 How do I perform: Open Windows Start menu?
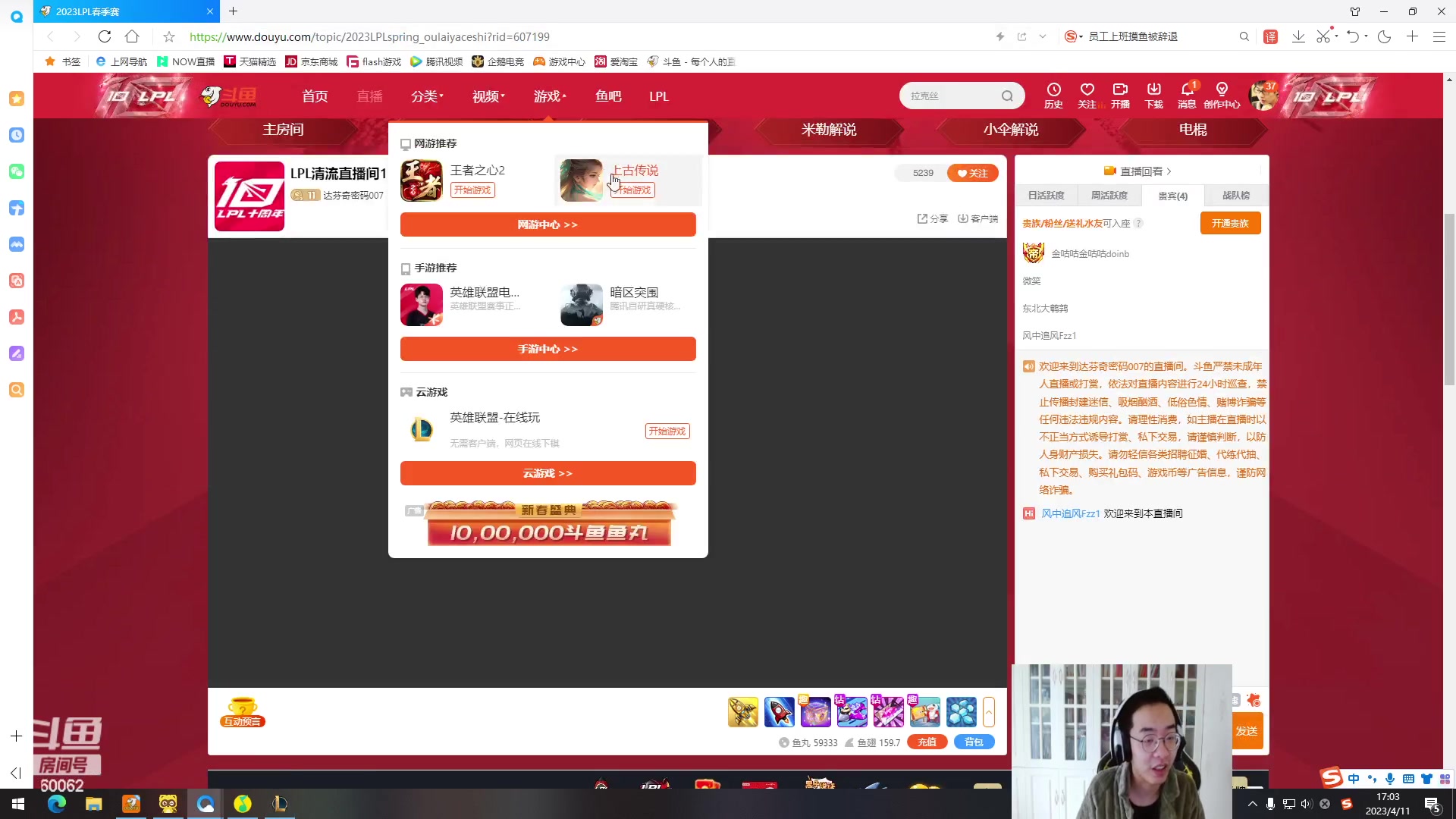(18, 804)
